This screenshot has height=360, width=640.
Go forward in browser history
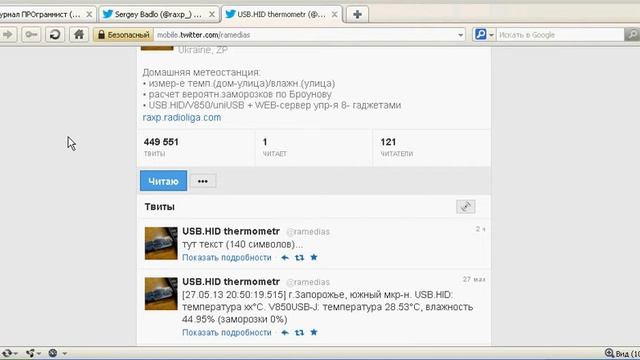click(x=8, y=35)
